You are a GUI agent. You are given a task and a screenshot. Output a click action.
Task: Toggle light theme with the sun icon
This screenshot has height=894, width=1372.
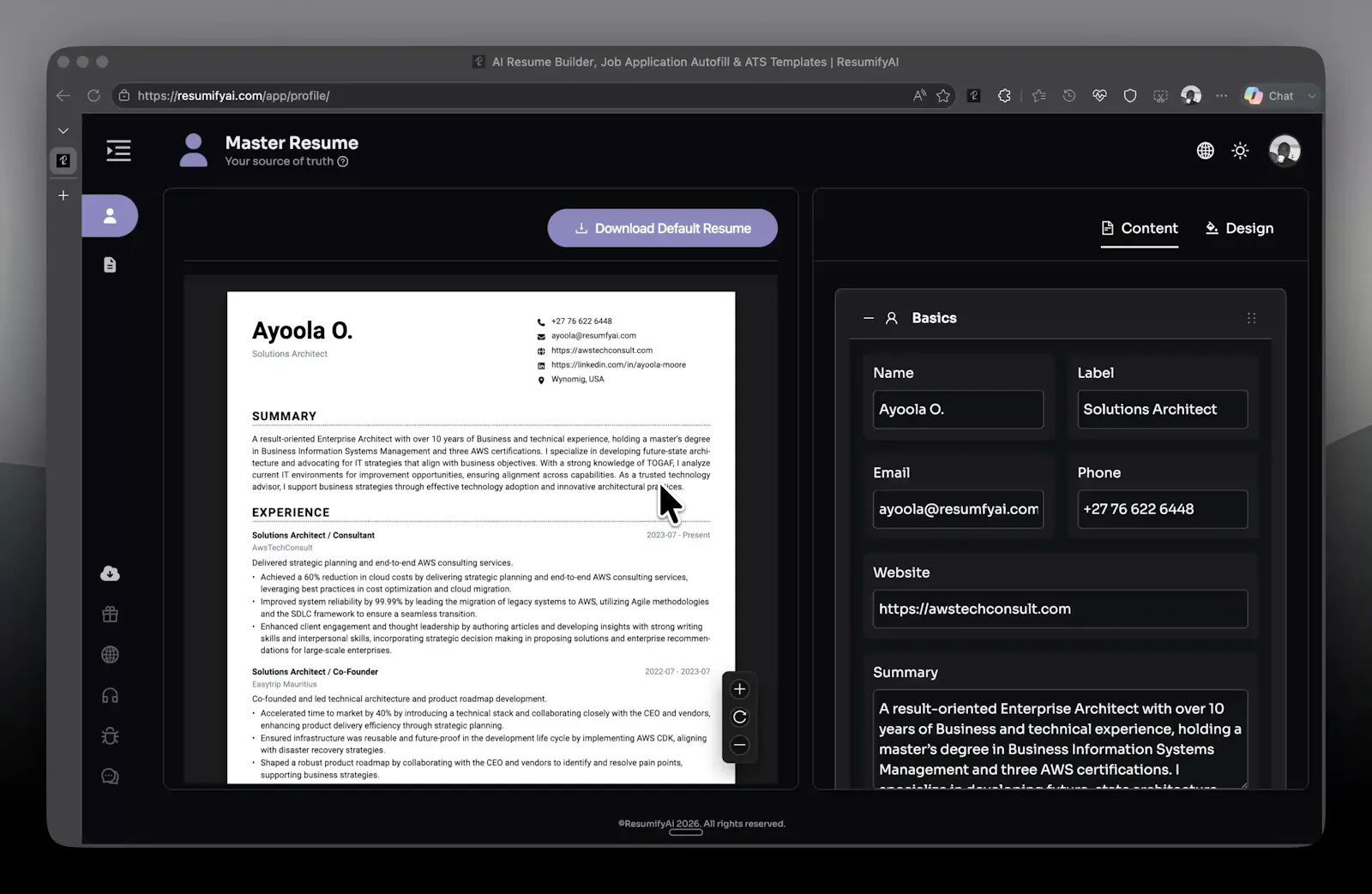coord(1240,151)
